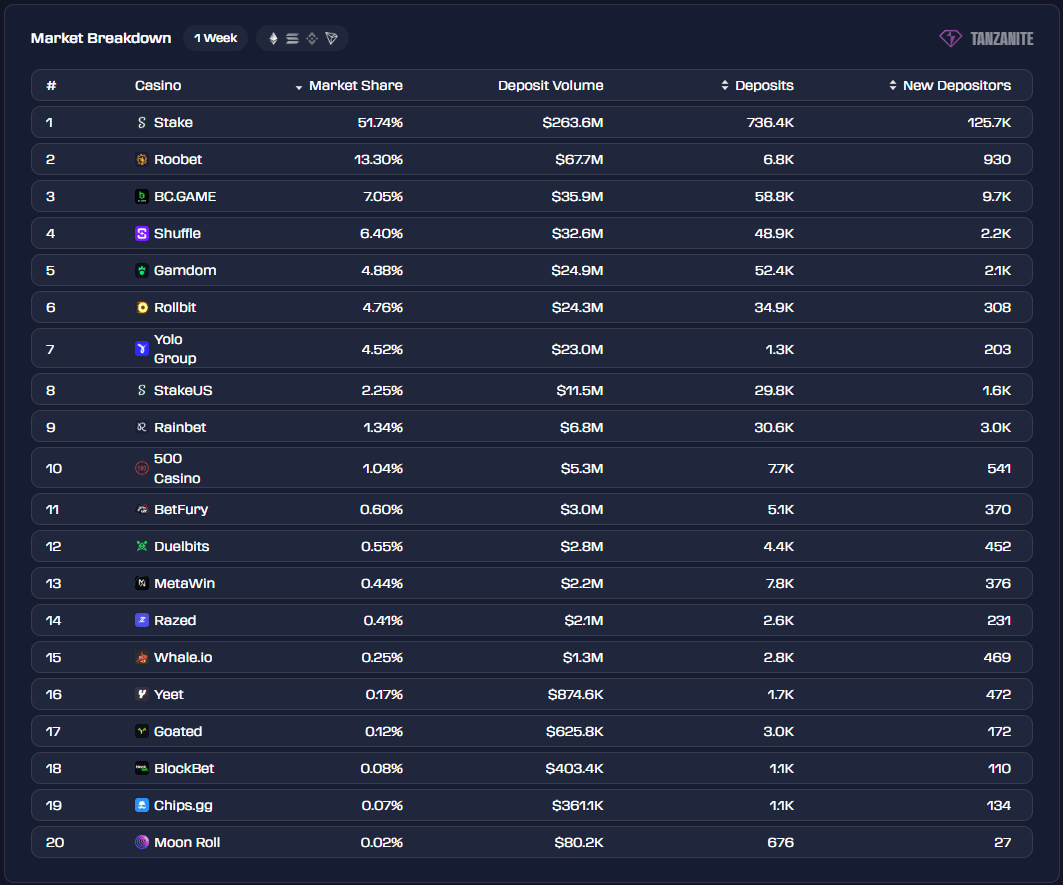Click the Market Breakdown title
The image size is (1063, 885).
(x=101, y=38)
